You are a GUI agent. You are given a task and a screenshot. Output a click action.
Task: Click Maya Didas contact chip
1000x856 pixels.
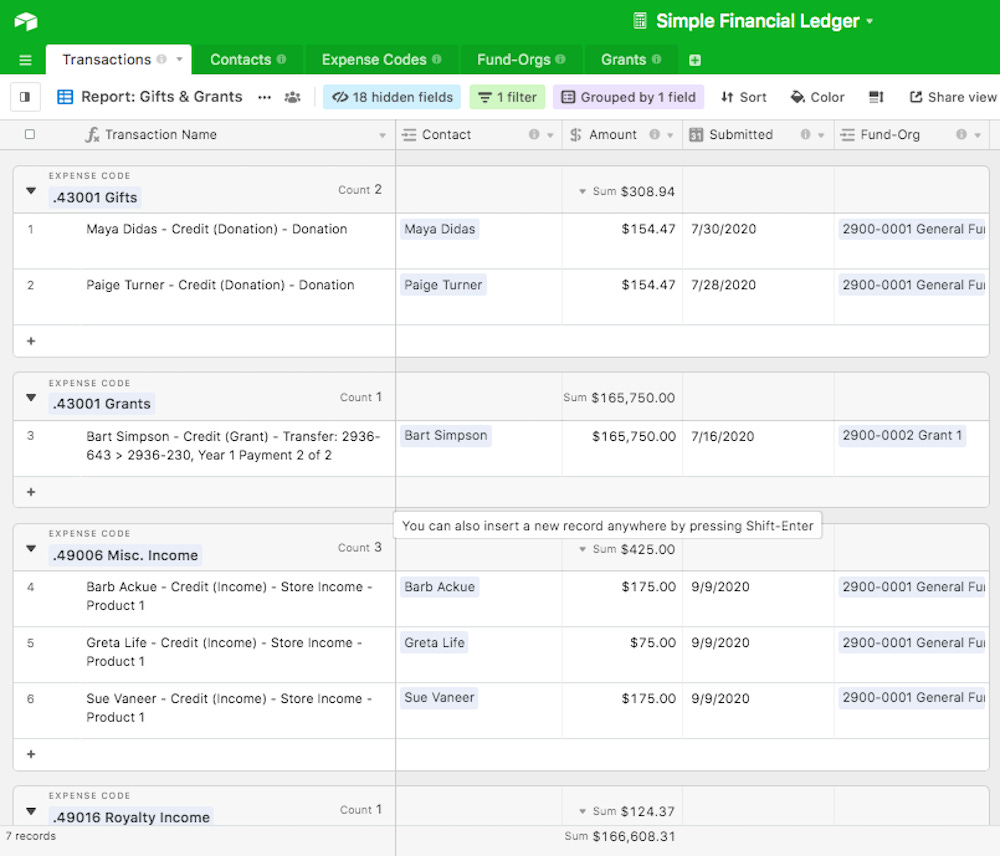pyautogui.click(x=439, y=229)
